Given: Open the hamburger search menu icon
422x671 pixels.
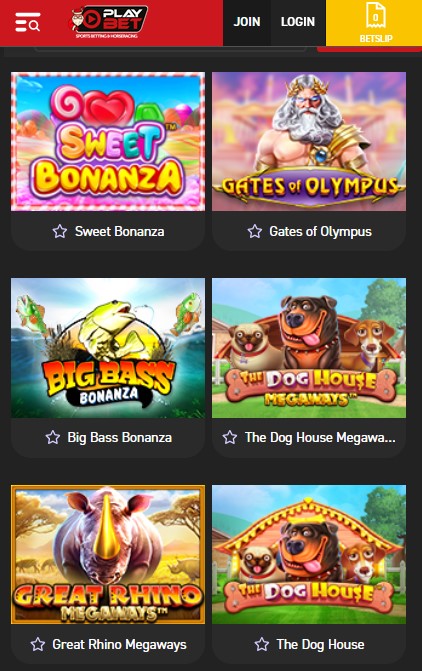Looking at the screenshot, I should [28, 22].
